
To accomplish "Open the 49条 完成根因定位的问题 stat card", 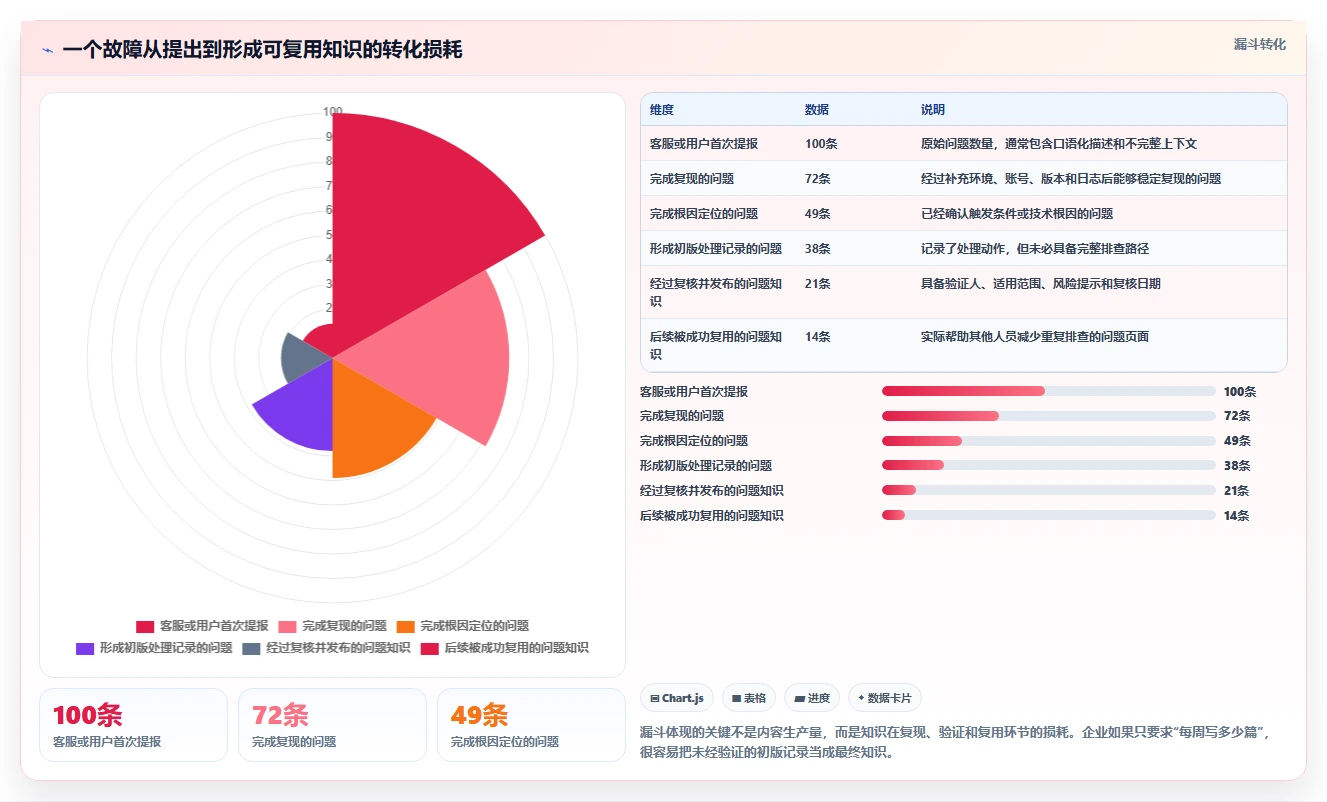I will click(531, 725).
